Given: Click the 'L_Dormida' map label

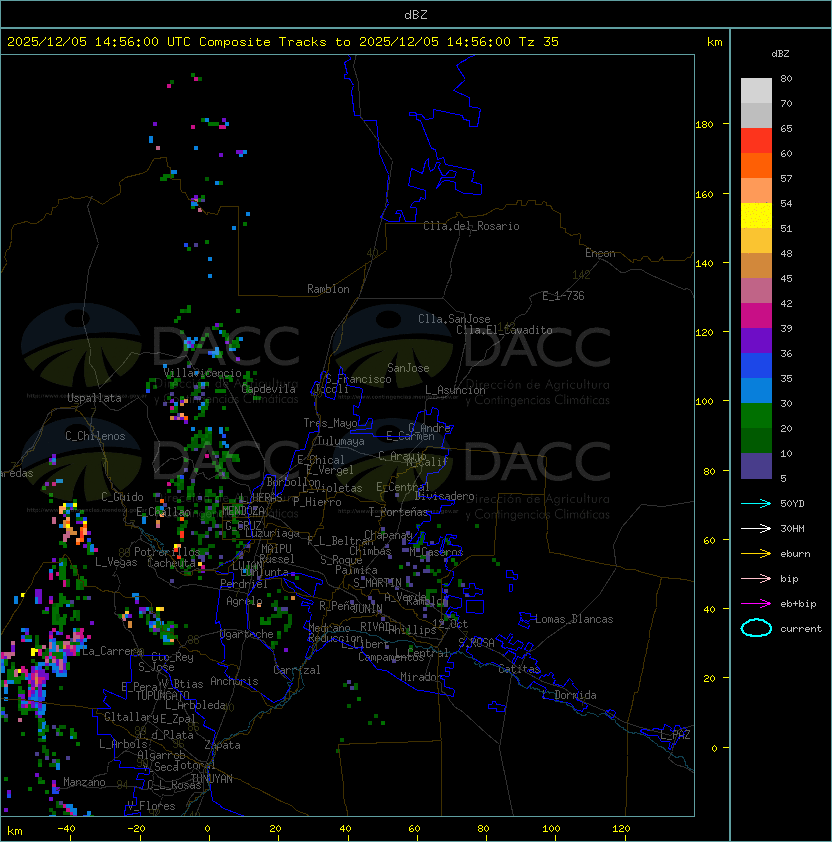Looking at the screenshot, I should pos(569,695).
